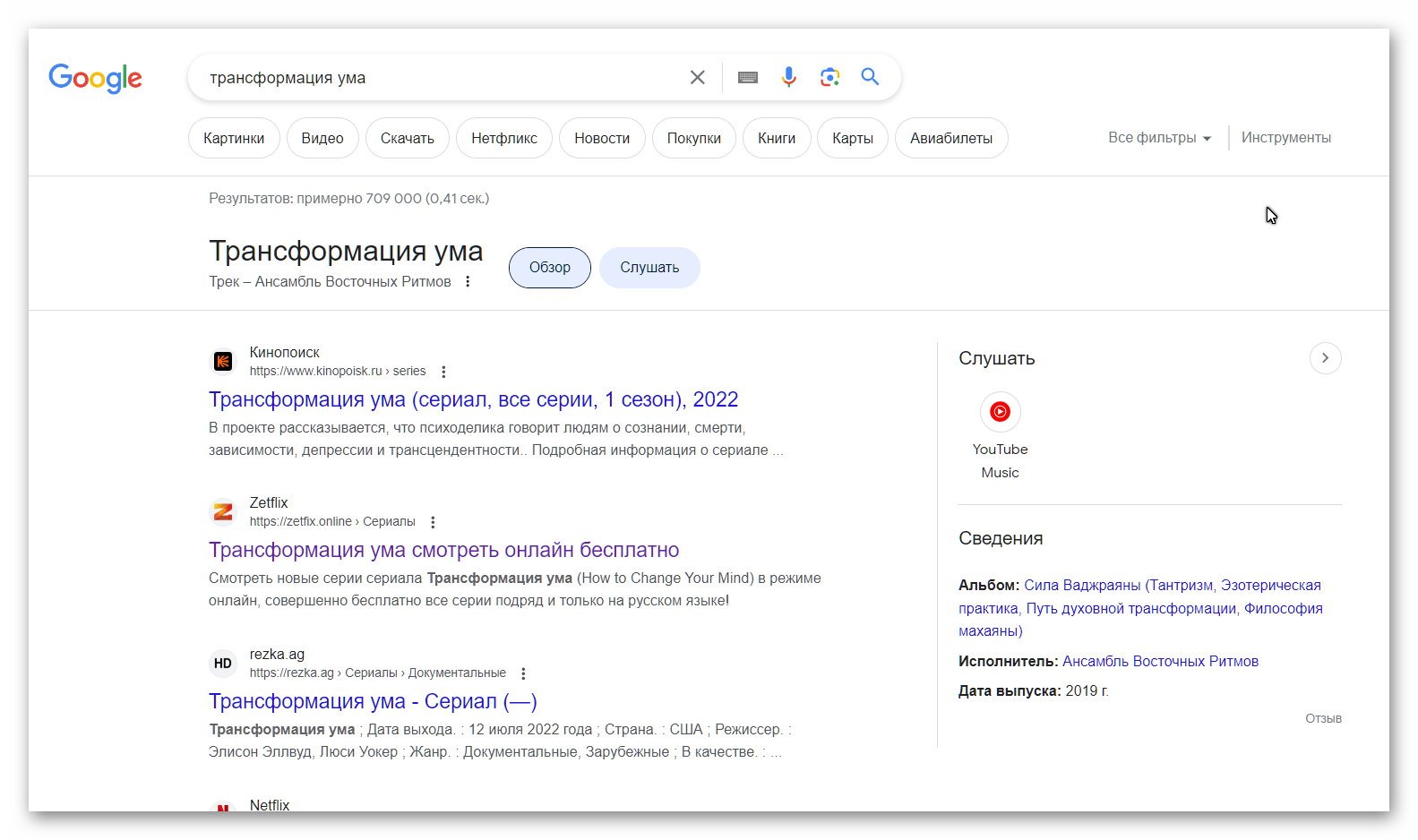Click the Google logo
Image resolution: width=1418 pixels, height=840 pixels.
pos(95,79)
